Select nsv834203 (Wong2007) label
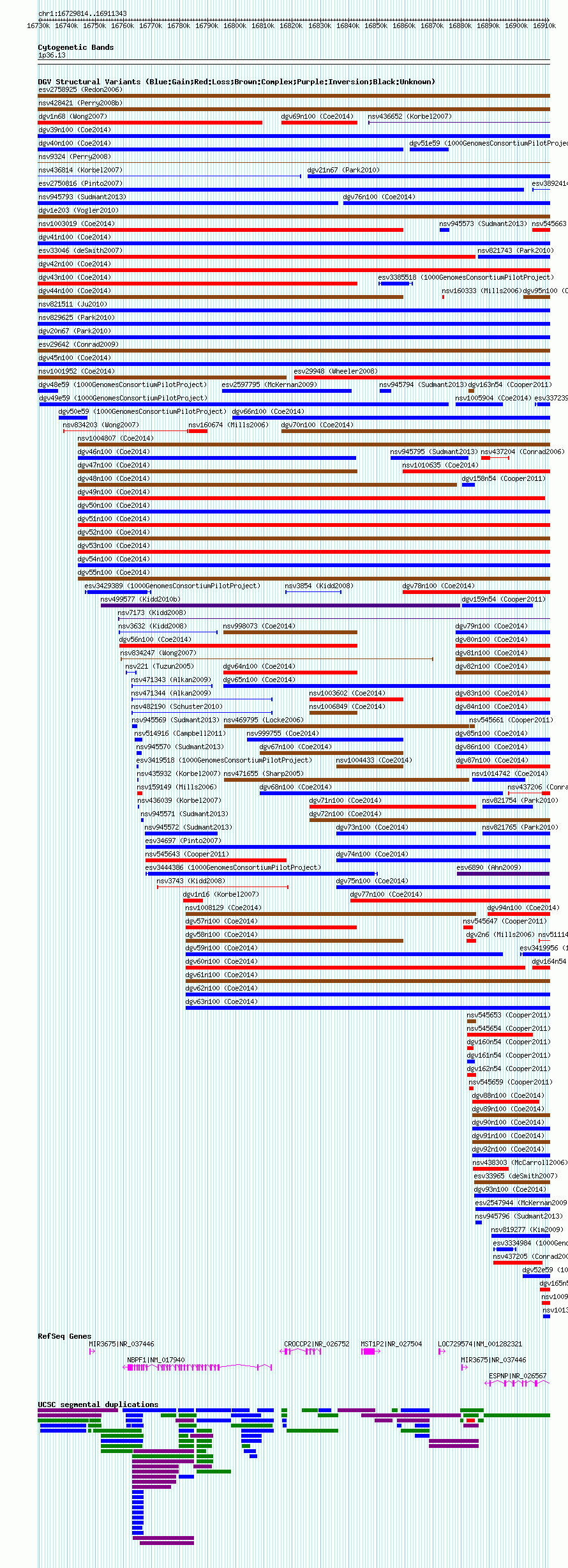 101,425
